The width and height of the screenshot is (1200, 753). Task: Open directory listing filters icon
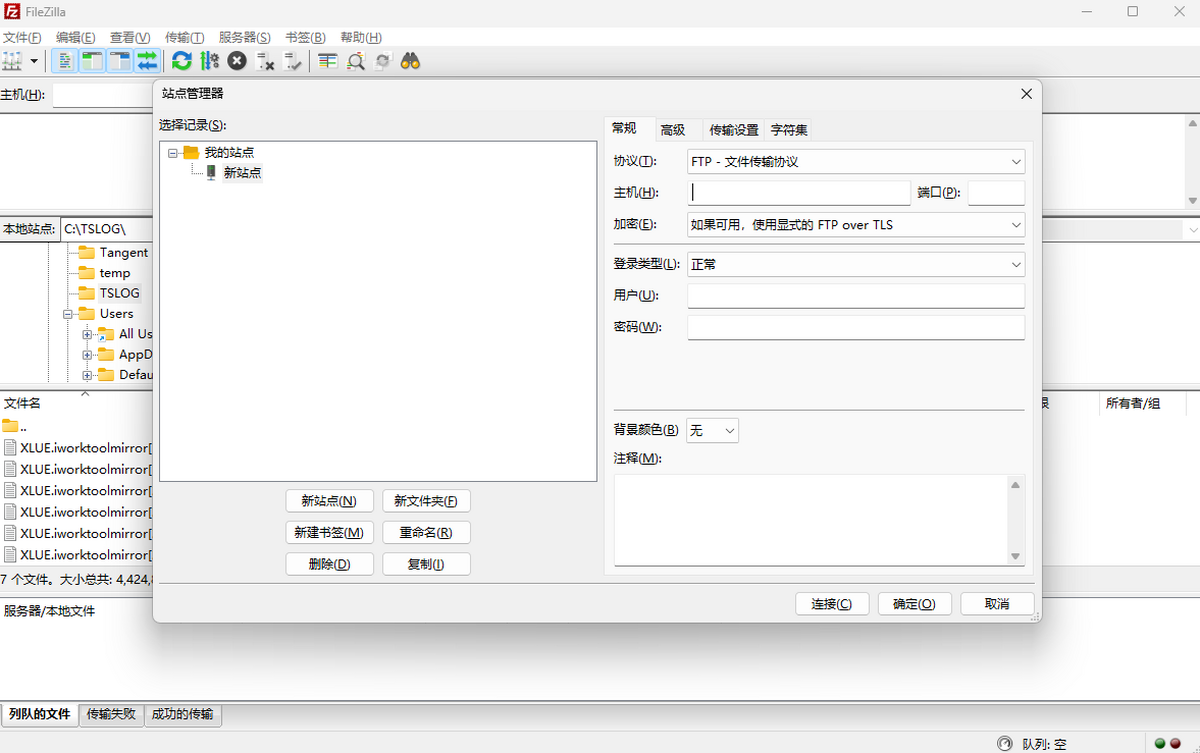coord(328,61)
